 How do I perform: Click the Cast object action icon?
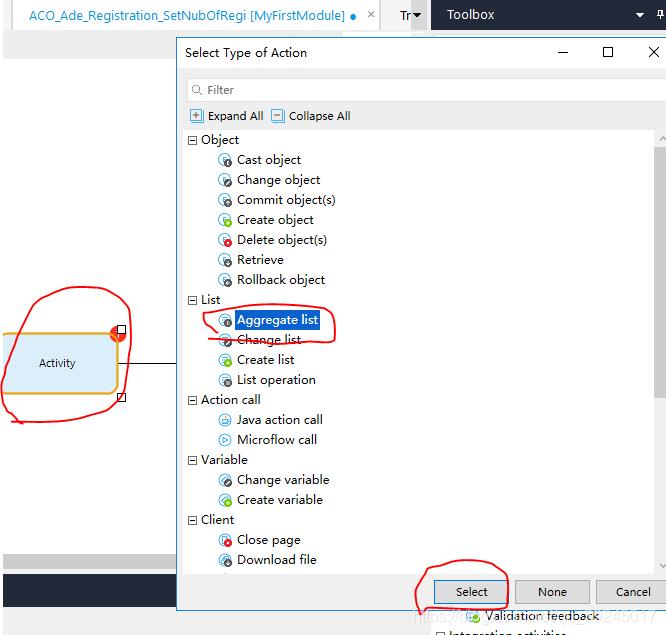[x=225, y=160]
